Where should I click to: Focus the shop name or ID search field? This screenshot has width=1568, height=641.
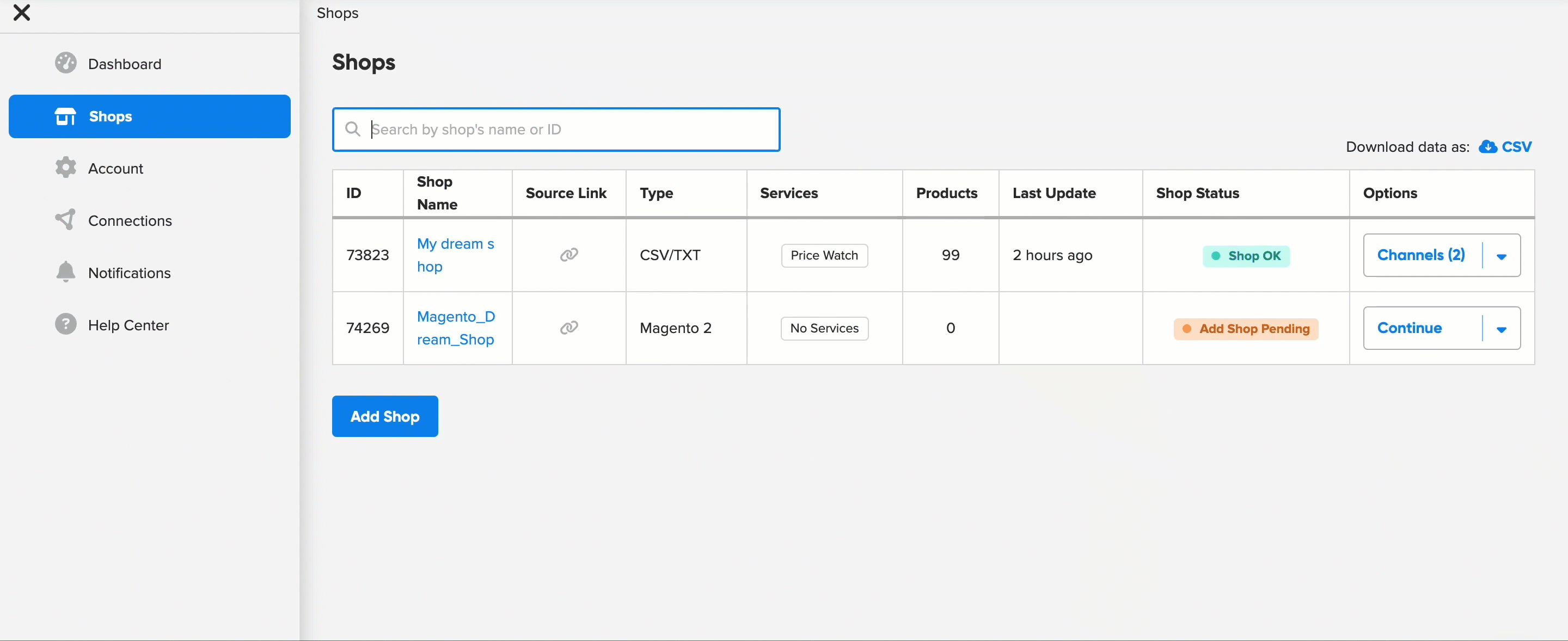point(556,130)
